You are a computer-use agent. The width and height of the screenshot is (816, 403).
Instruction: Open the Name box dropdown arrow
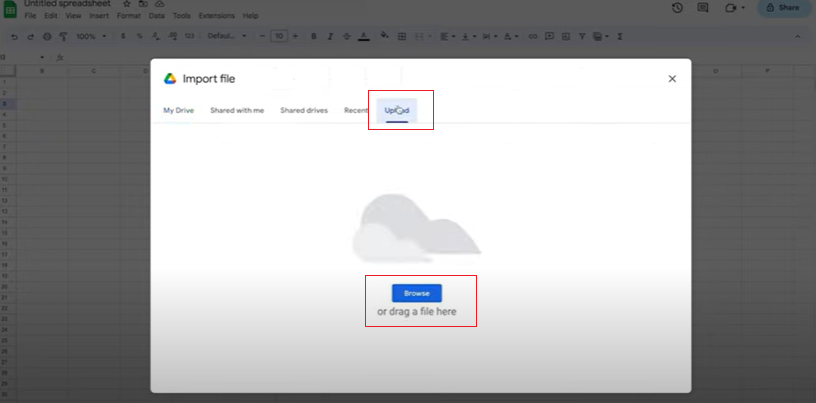(43, 57)
